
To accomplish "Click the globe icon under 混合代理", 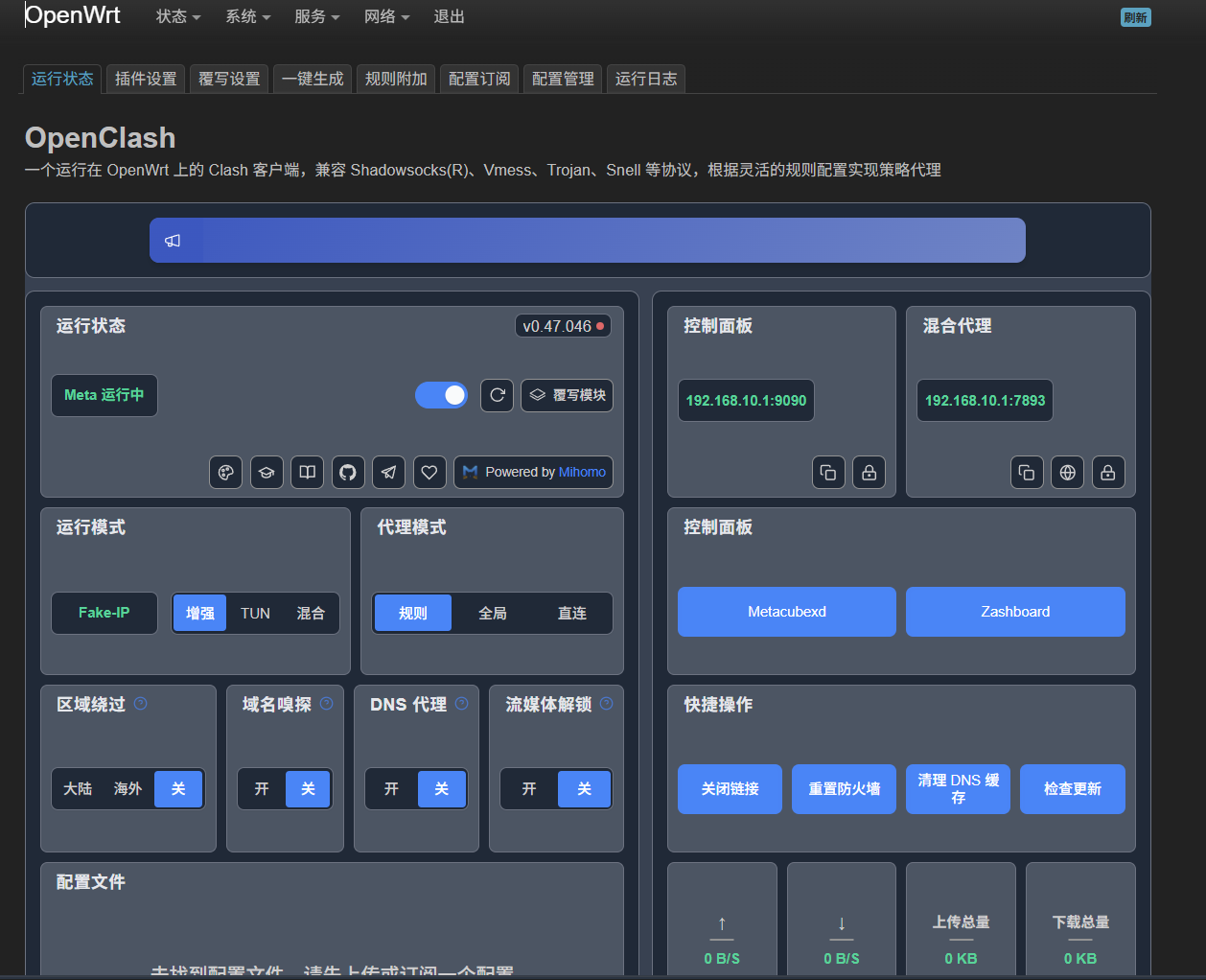I will click(x=1067, y=472).
